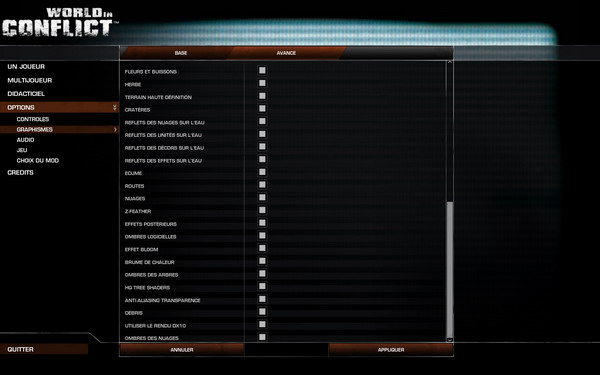Image resolution: width=600 pixels, height=375 pixels.
Task: Click the Quitter button
Action: [x=44, y=349]
